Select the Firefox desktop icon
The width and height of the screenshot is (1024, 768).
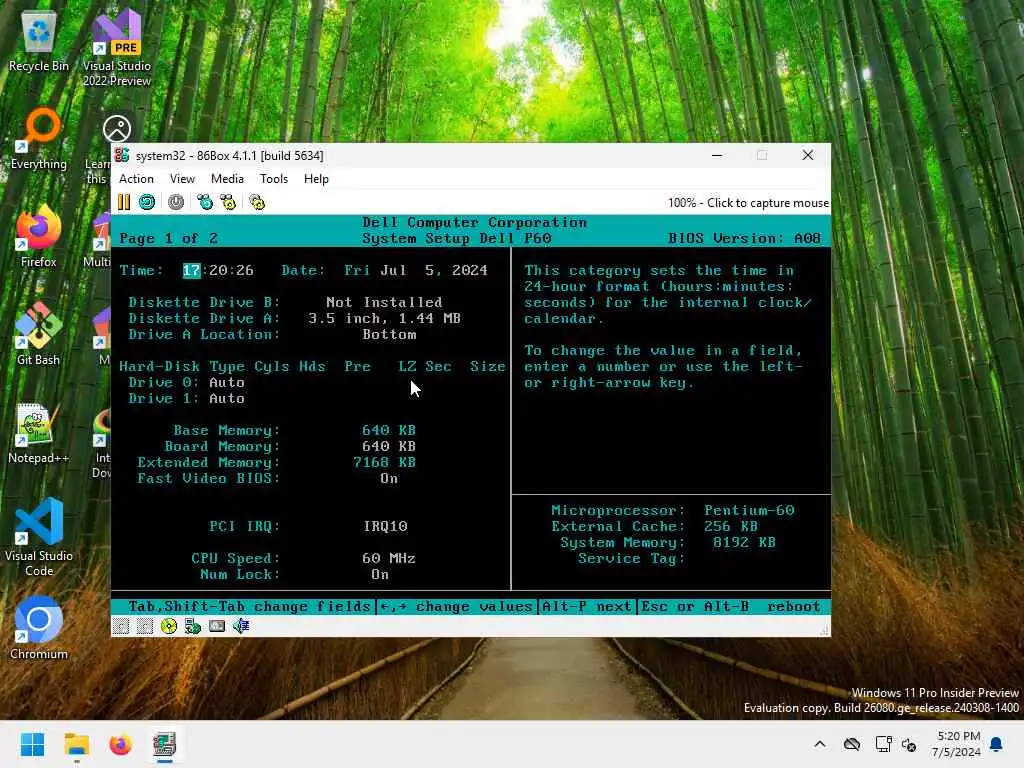(x=39, y=236)
